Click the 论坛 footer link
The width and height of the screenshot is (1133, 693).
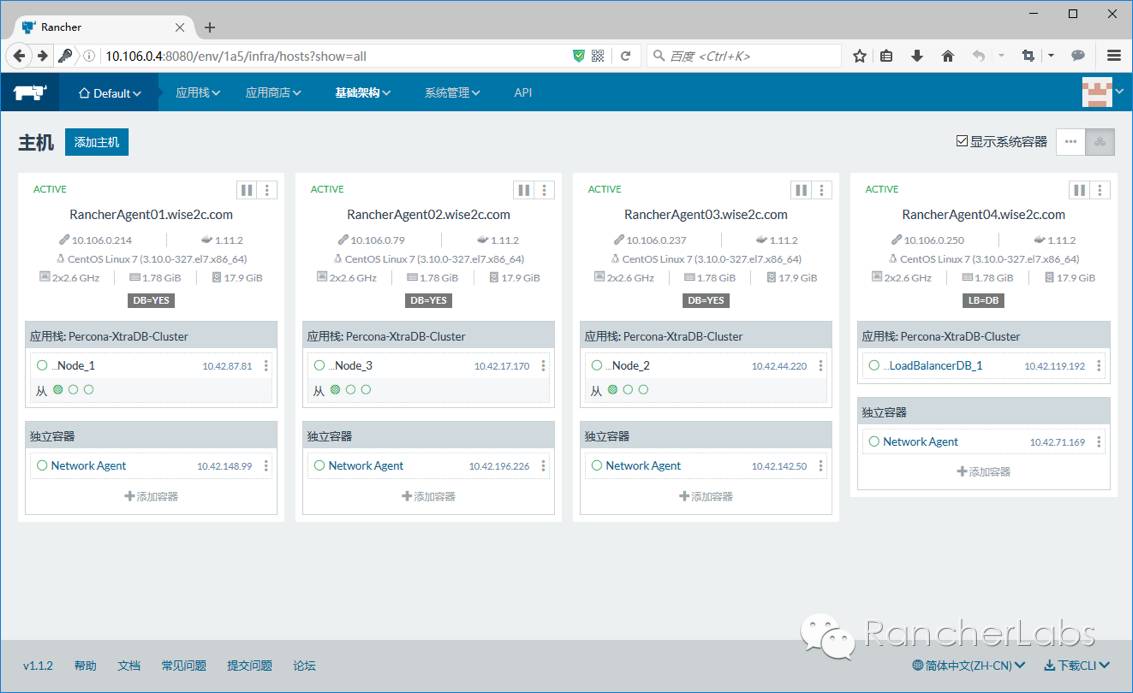coord(304,666)
